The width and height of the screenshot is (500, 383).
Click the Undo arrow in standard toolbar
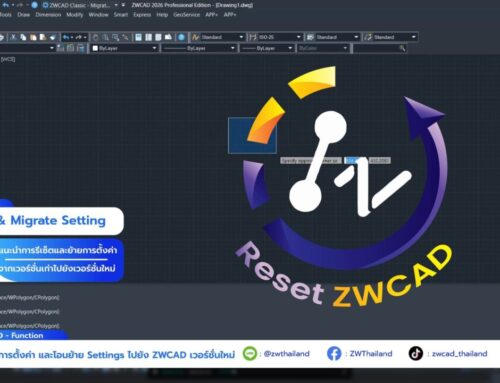coord(66,37)
